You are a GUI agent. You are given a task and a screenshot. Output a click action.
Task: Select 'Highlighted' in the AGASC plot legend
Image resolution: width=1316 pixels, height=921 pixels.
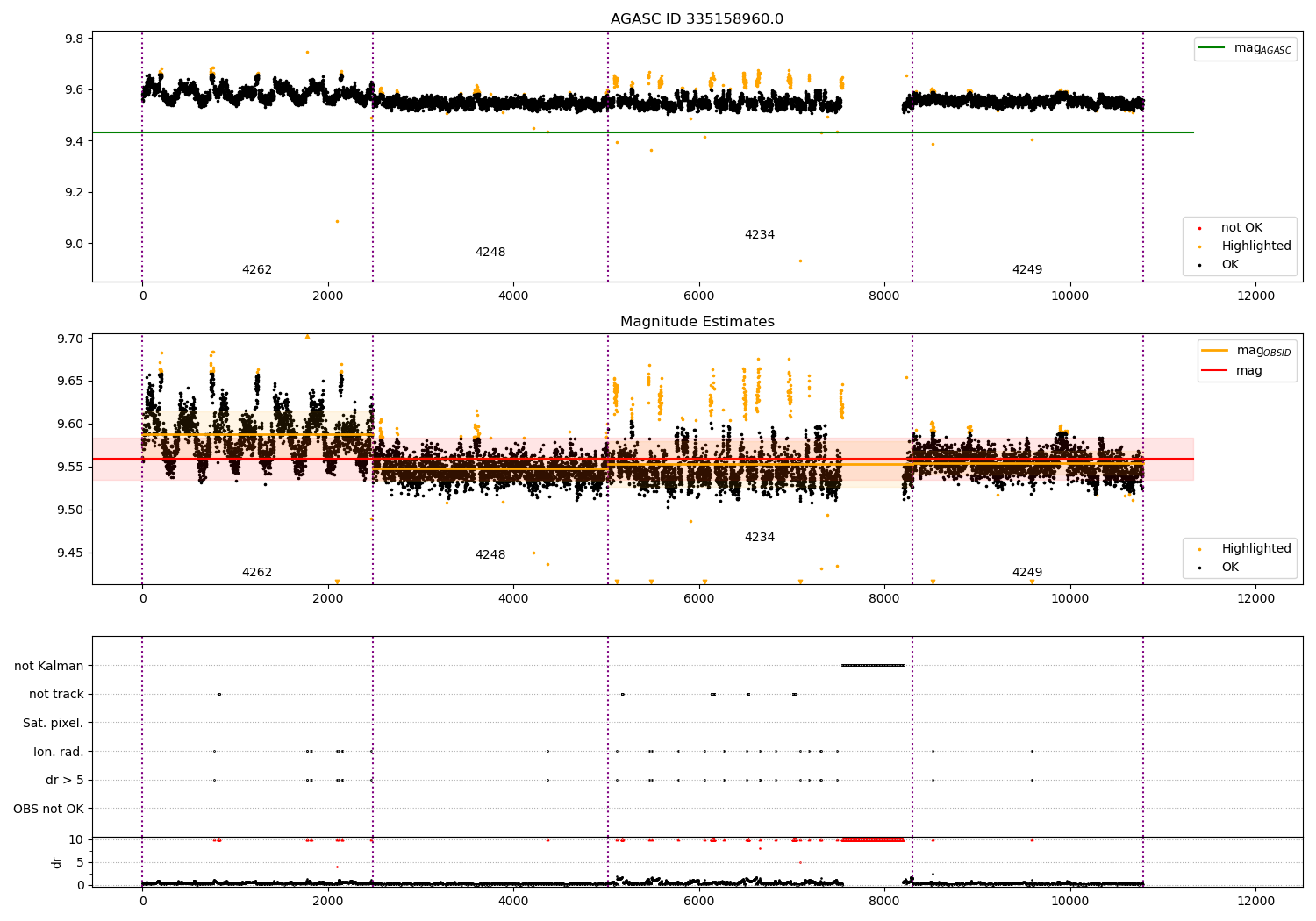click(1256, 246)
